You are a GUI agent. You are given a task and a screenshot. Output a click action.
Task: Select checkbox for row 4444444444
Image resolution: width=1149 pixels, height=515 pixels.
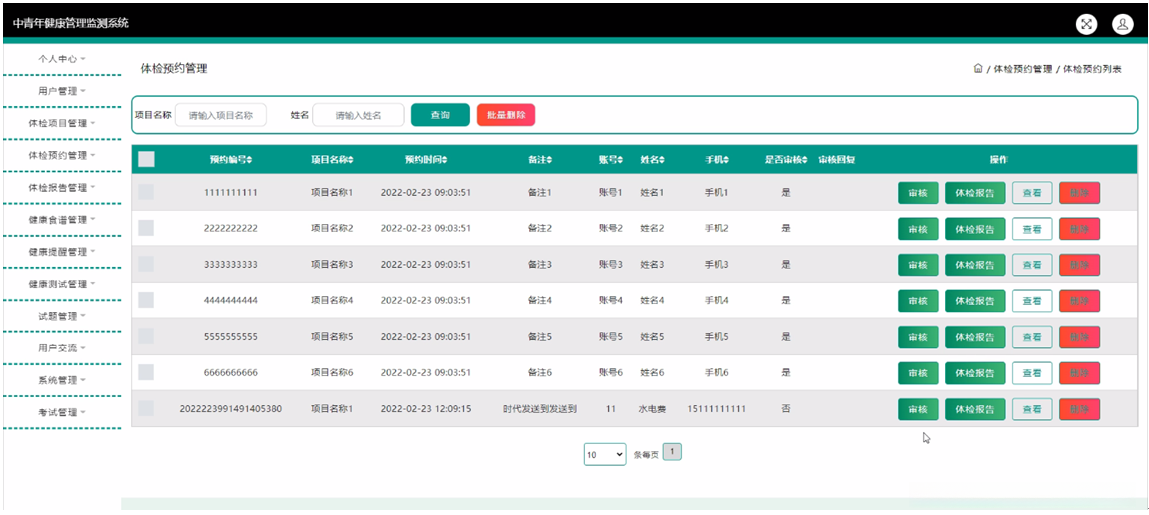click(146, 300)
